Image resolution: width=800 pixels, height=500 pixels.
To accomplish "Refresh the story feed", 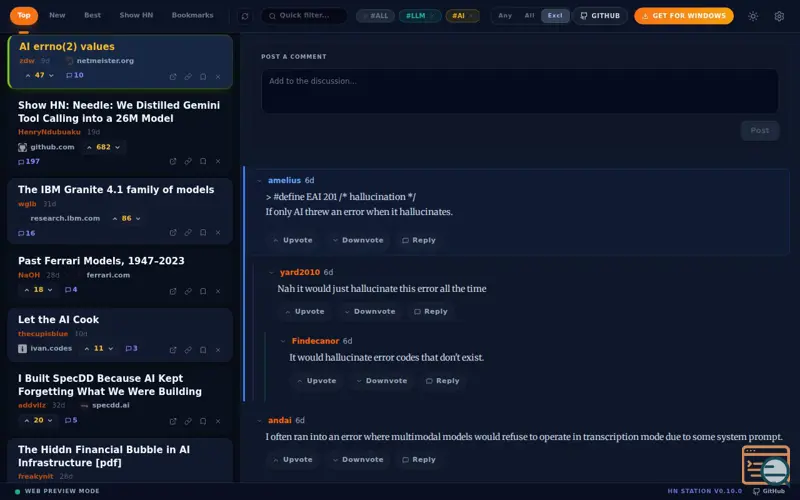I will click(245, 16).
